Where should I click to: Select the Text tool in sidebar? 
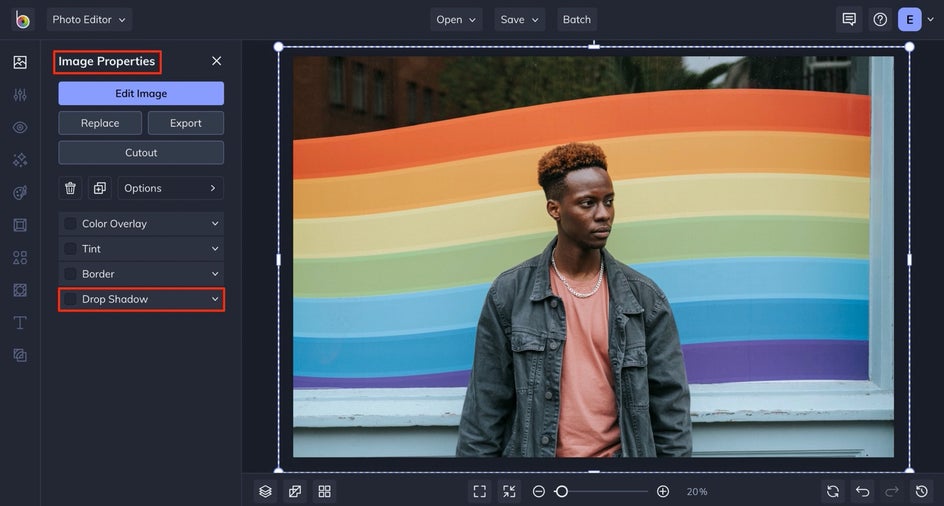[20, 322]
